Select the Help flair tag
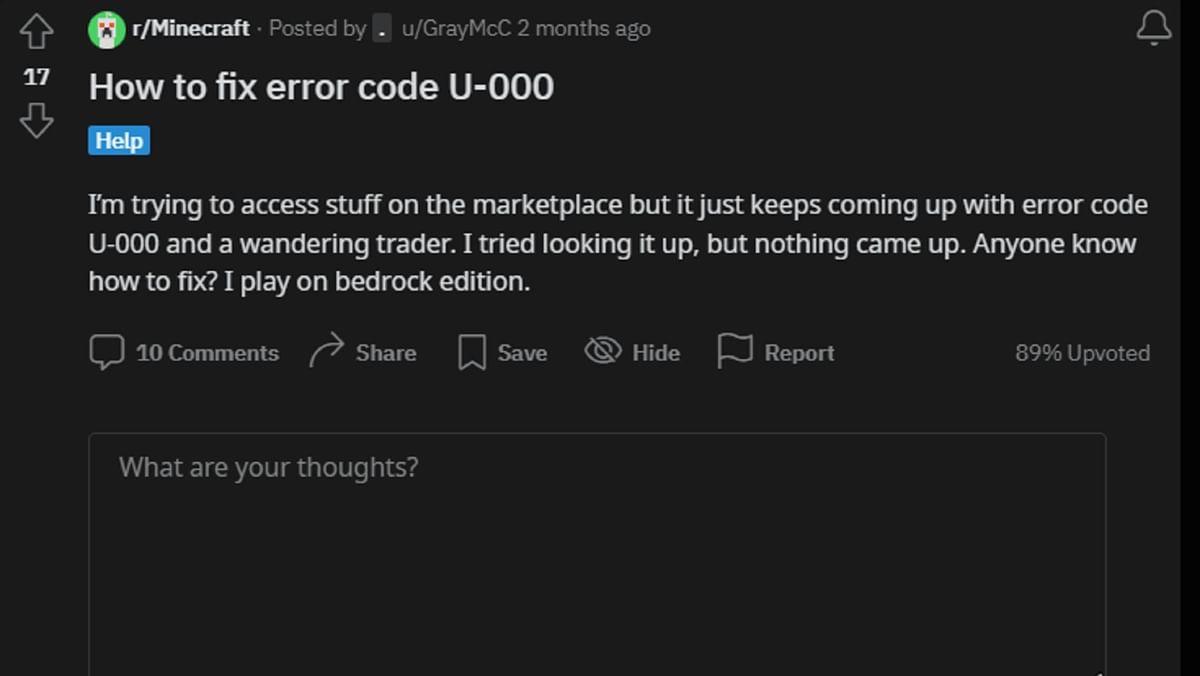The height and width of the screenshot is (676, 1200). pos(118,140)
